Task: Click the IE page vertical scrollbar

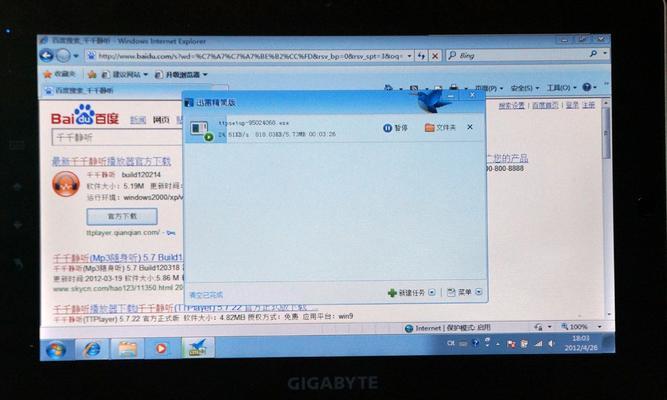Action: click(x=606, y=209)
